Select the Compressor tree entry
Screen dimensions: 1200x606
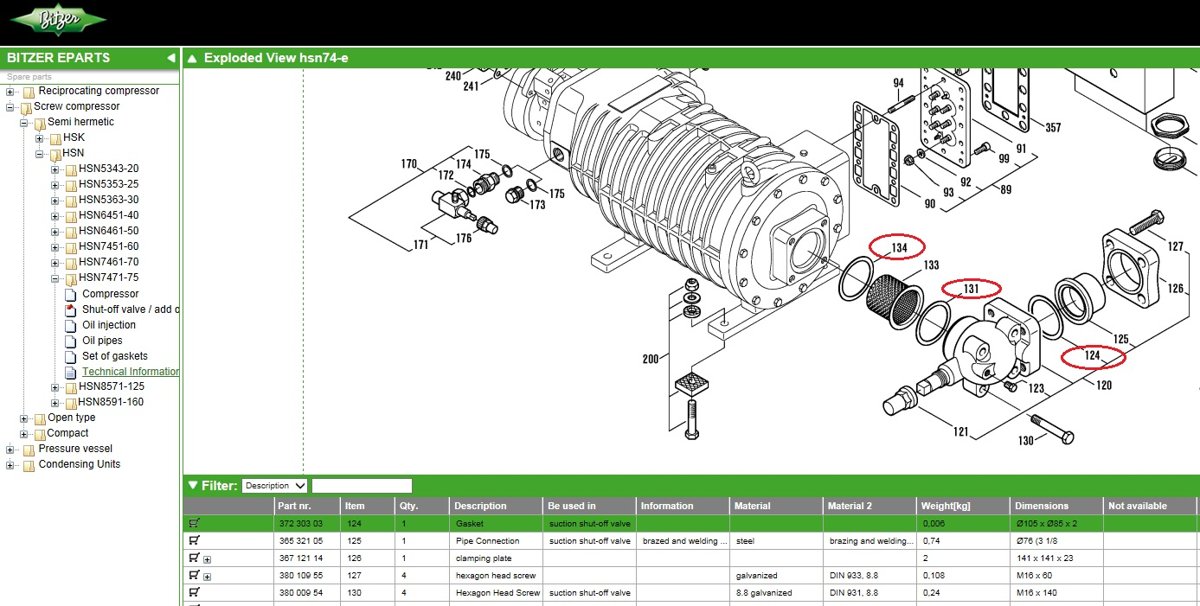click(x=111, y=294)
